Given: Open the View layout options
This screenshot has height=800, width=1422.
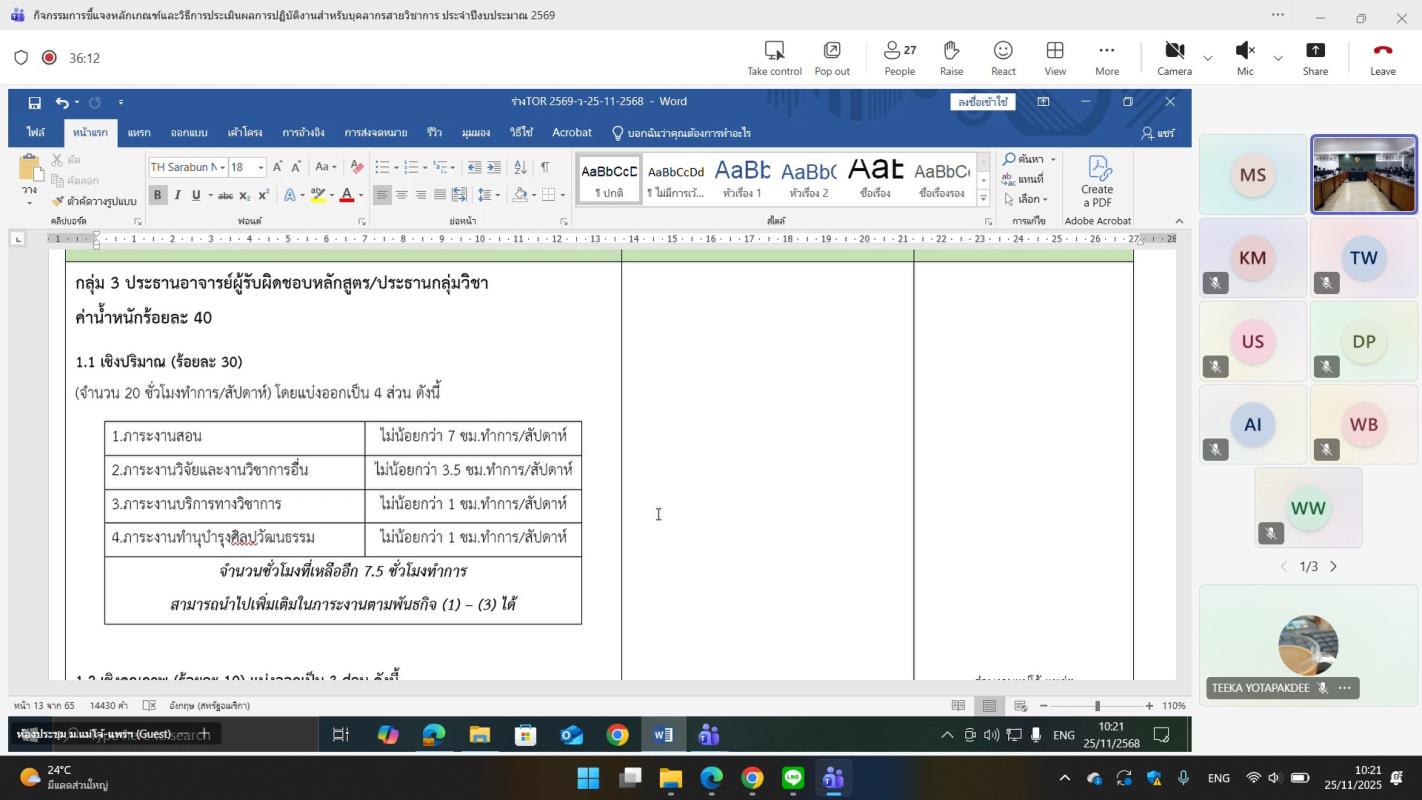Looking at the screenshot, I should [1055, 58].
